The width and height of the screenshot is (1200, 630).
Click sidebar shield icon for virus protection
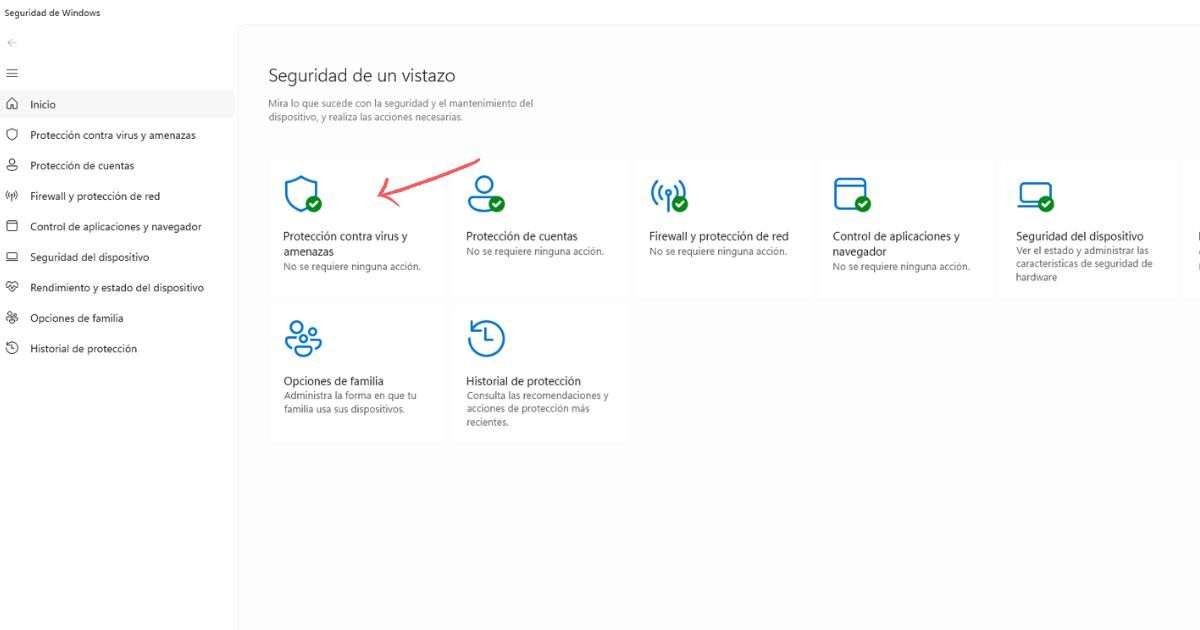point(12,135)
